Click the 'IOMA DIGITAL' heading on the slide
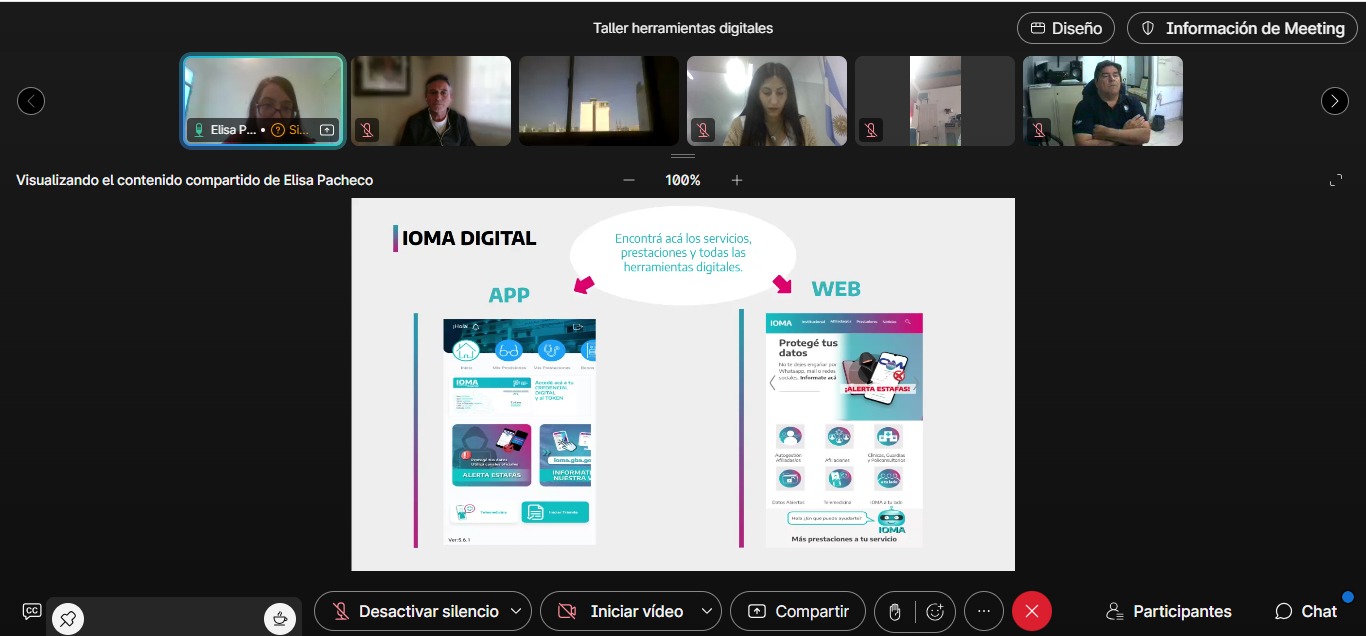This screenshot has height=636, width=1366. (469, 238)
